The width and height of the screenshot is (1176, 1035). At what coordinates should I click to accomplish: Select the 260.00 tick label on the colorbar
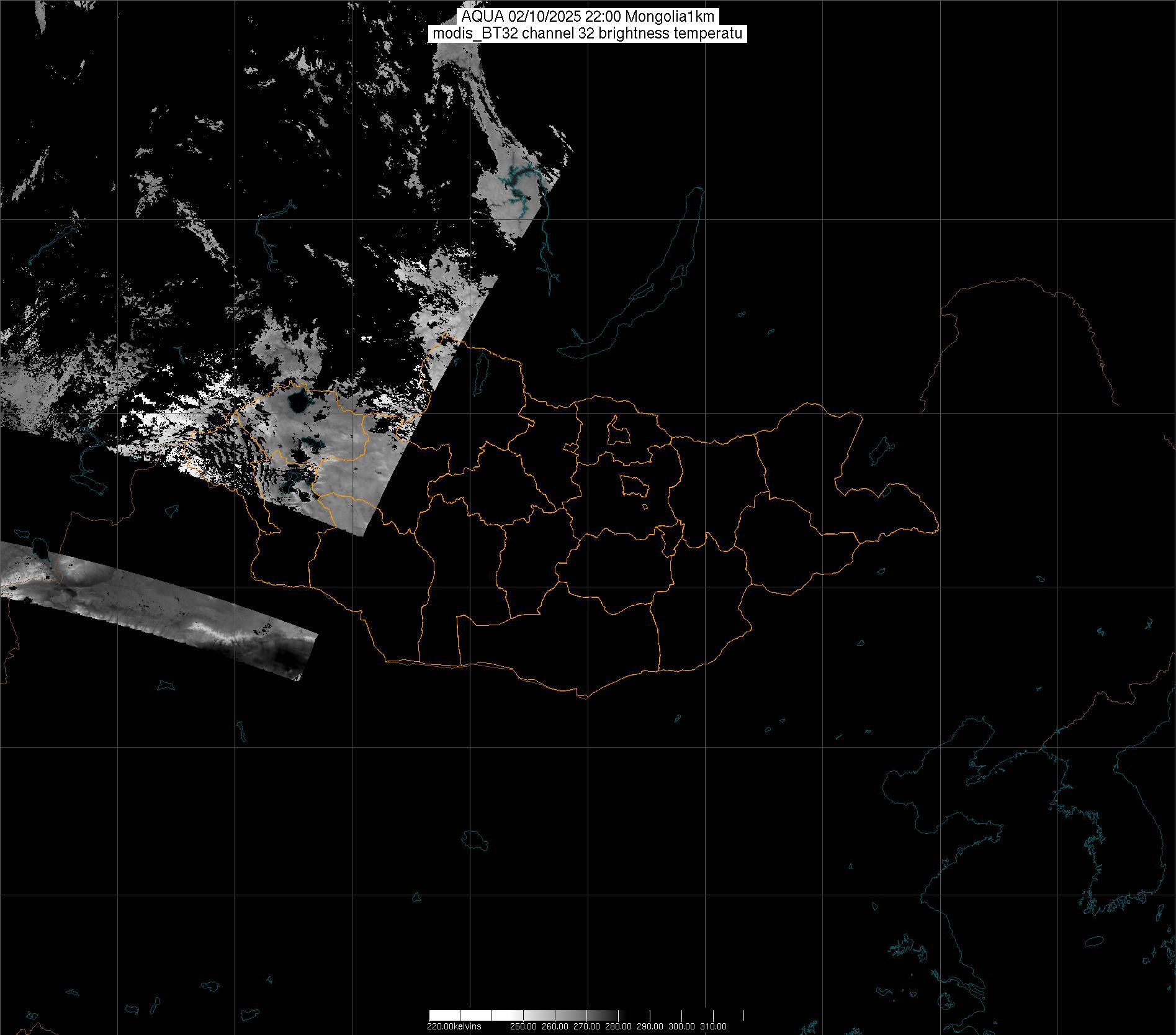point(554,1026)
